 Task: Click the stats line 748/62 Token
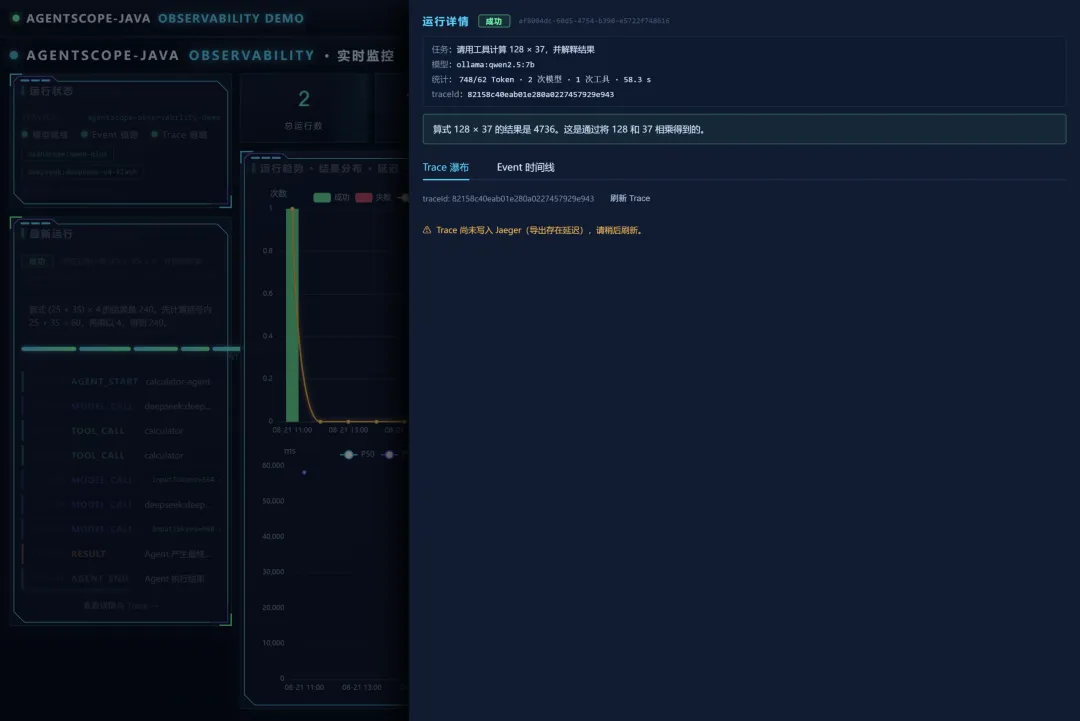pyautogui.click(x=554, y=80)
